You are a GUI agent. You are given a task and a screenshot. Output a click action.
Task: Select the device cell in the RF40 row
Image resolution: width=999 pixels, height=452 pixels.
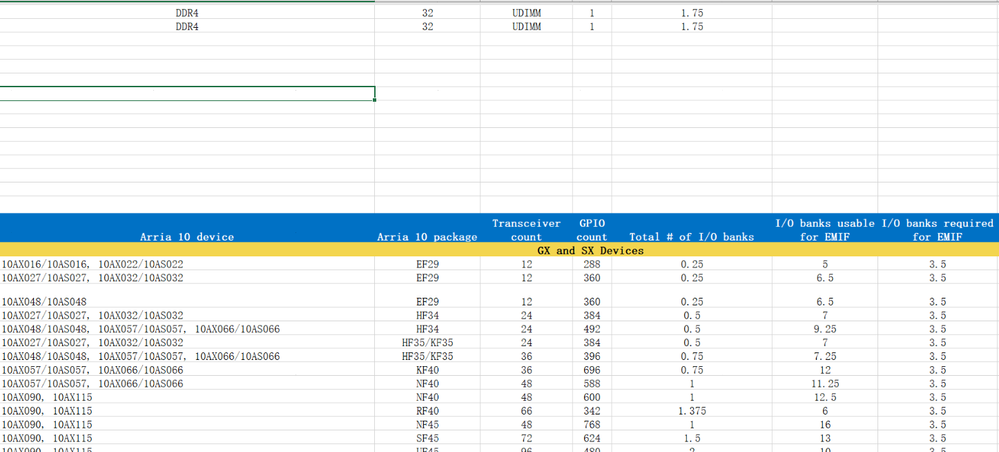[x=47, y=411]
